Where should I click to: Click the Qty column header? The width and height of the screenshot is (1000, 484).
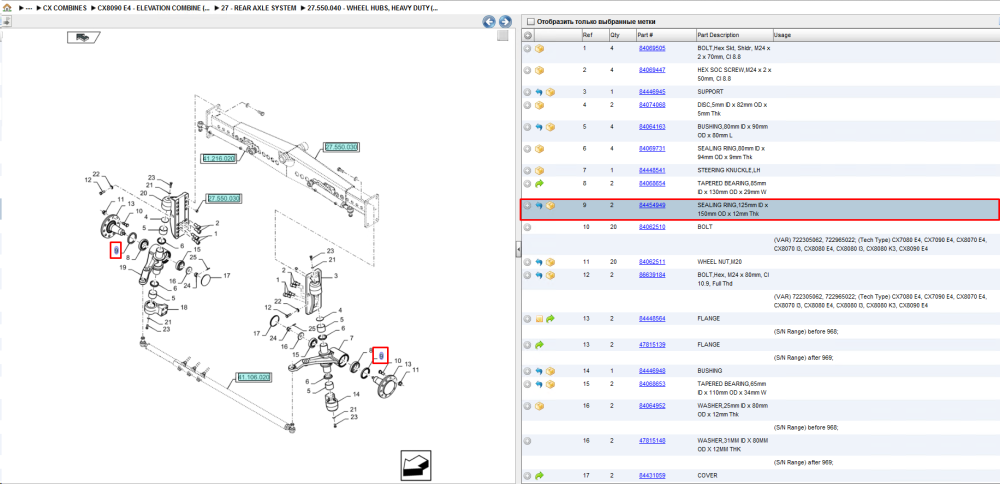pyautogui.click(x=615, y=35)
